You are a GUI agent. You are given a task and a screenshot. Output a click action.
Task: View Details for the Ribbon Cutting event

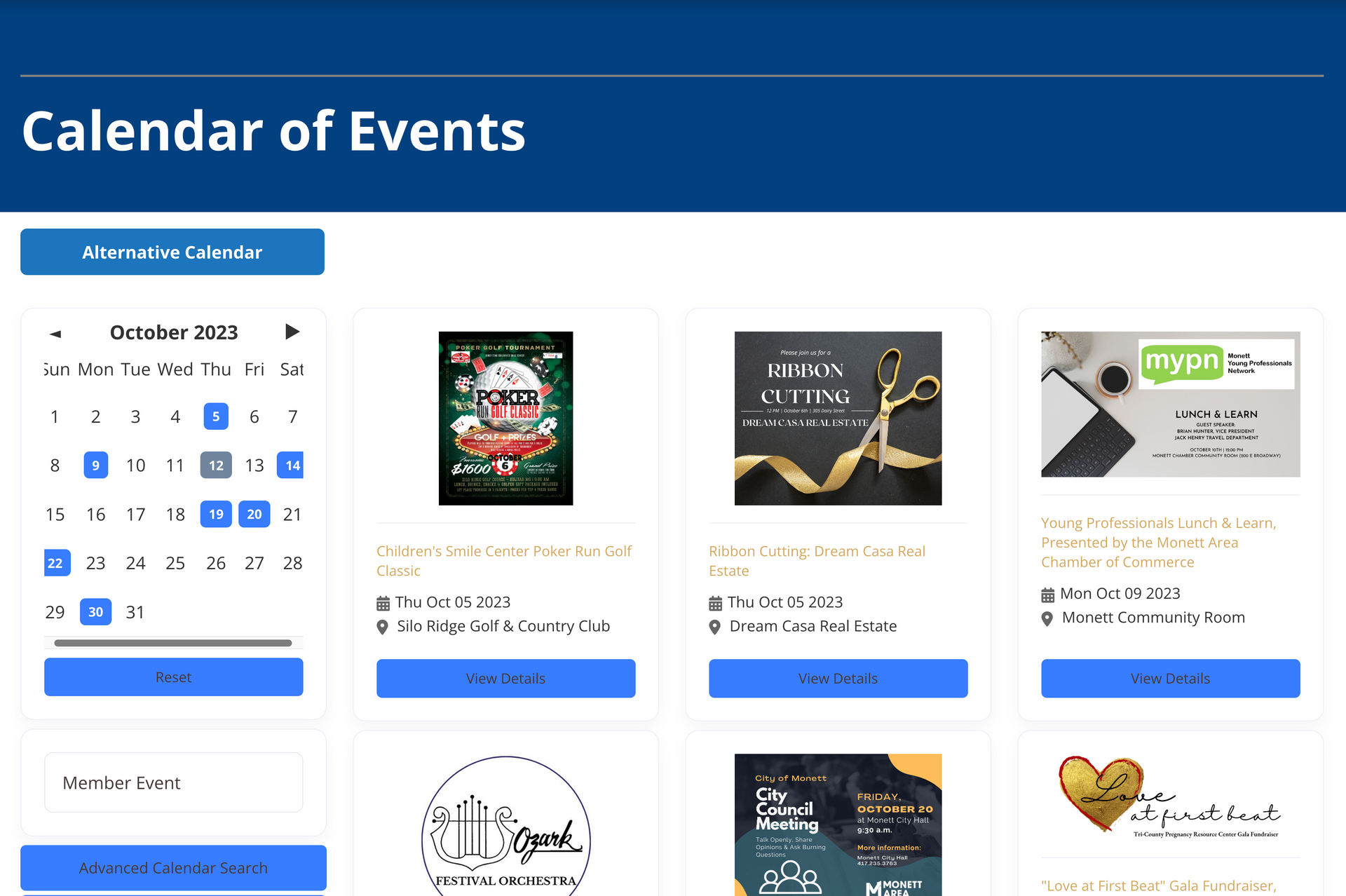[838, 678]
